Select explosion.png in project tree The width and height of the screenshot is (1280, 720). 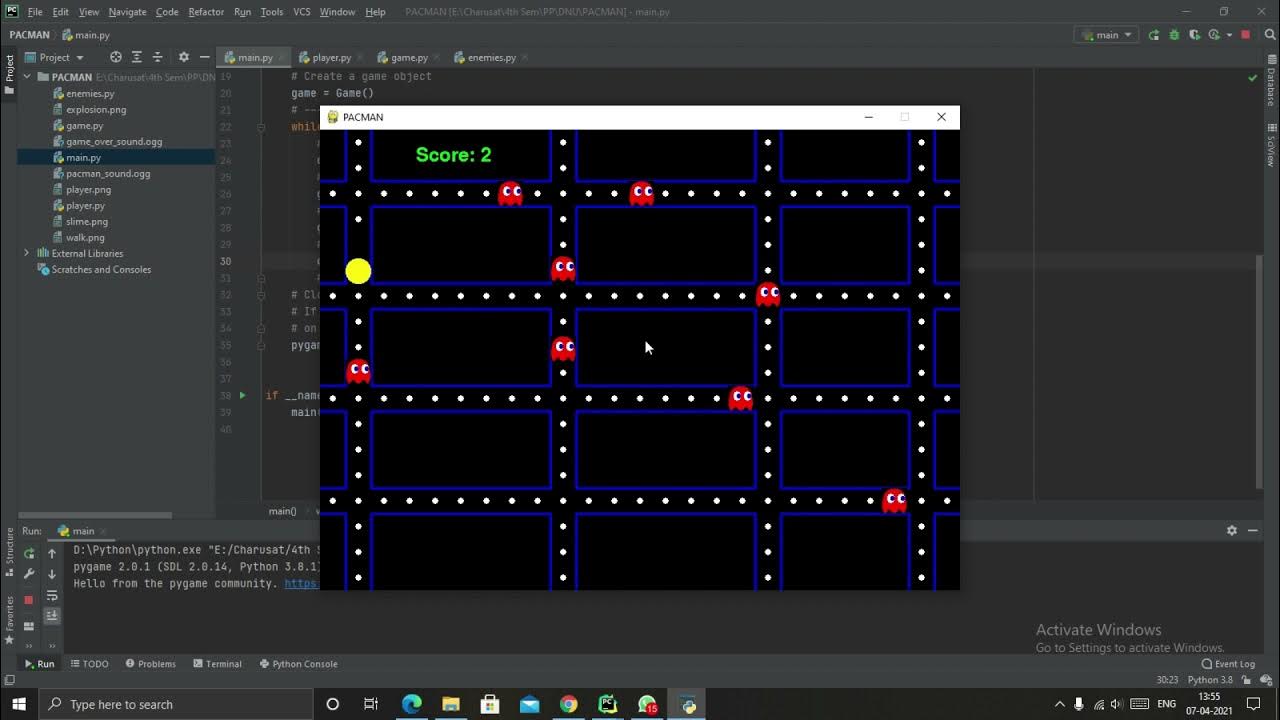96,109
